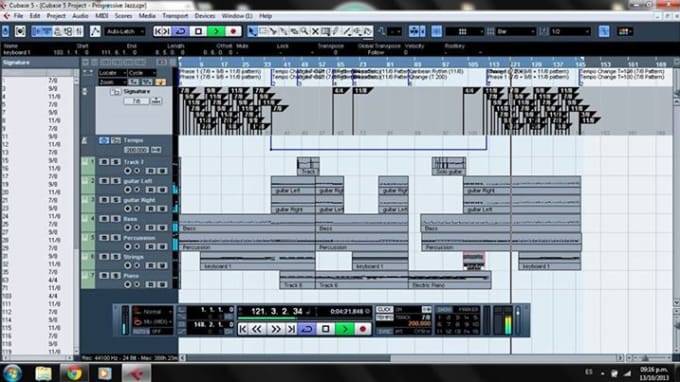680x382 pixels.
Task: Click the Electric Piano clip on Piano track
Action: pyautogui.click(x=450, y=280)
